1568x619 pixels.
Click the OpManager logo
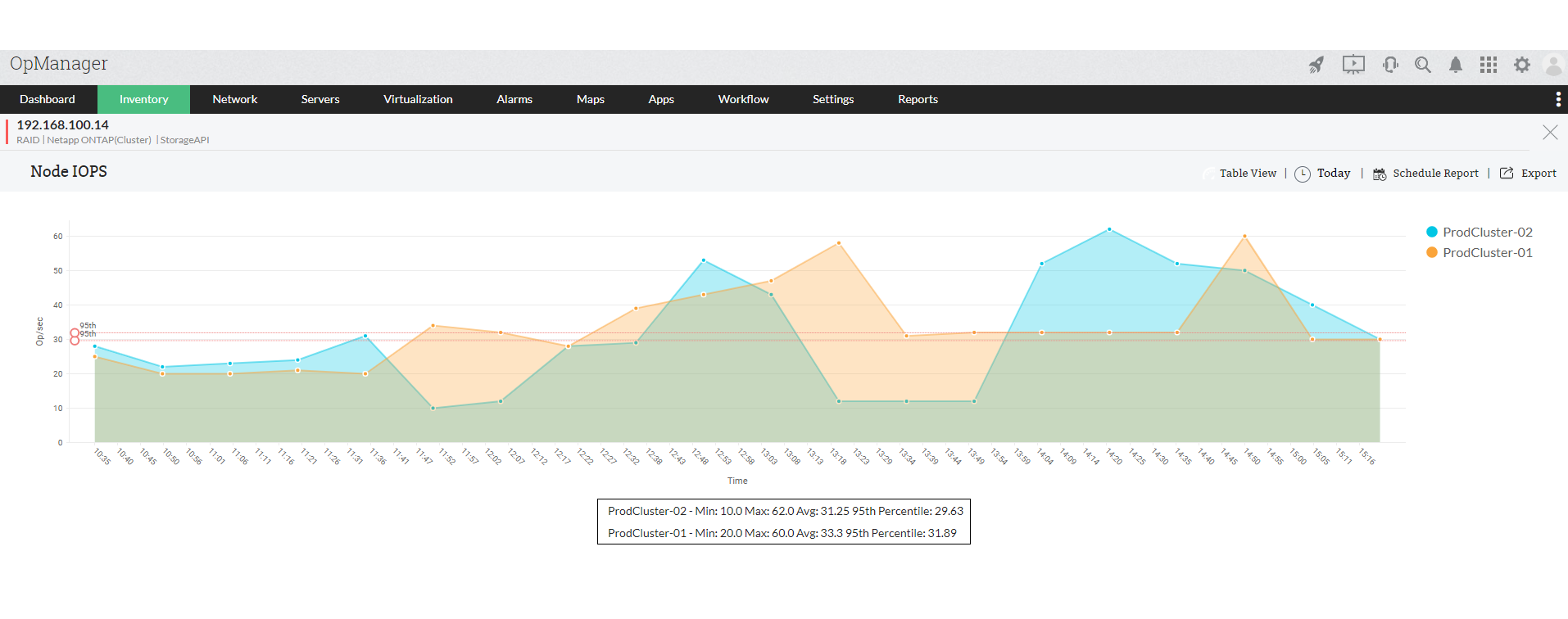tap(59, 64)
